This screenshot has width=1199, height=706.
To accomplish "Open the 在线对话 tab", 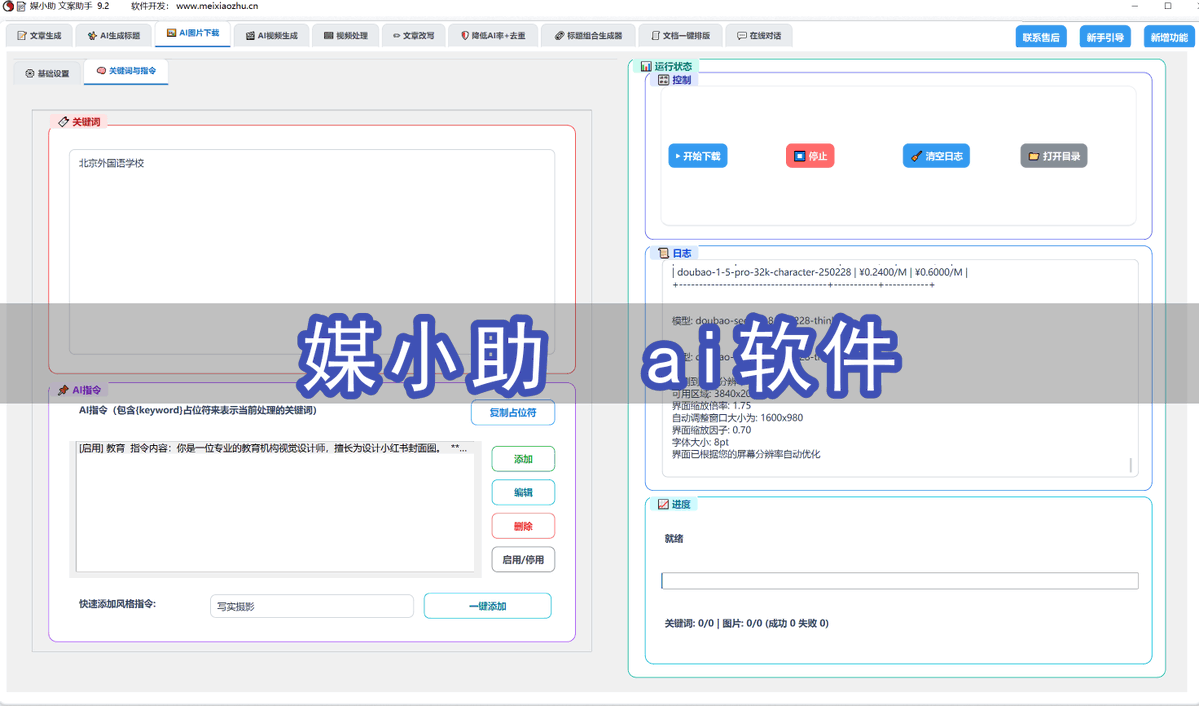I will (759, 35).
